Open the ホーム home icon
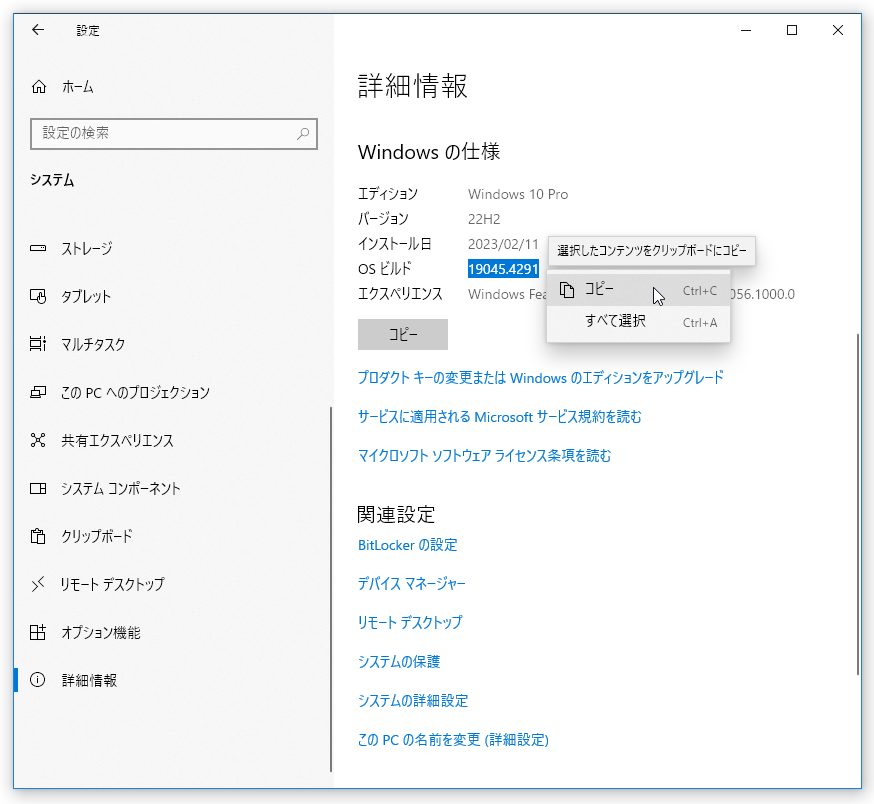874x804 pixels. coord(38,87)
